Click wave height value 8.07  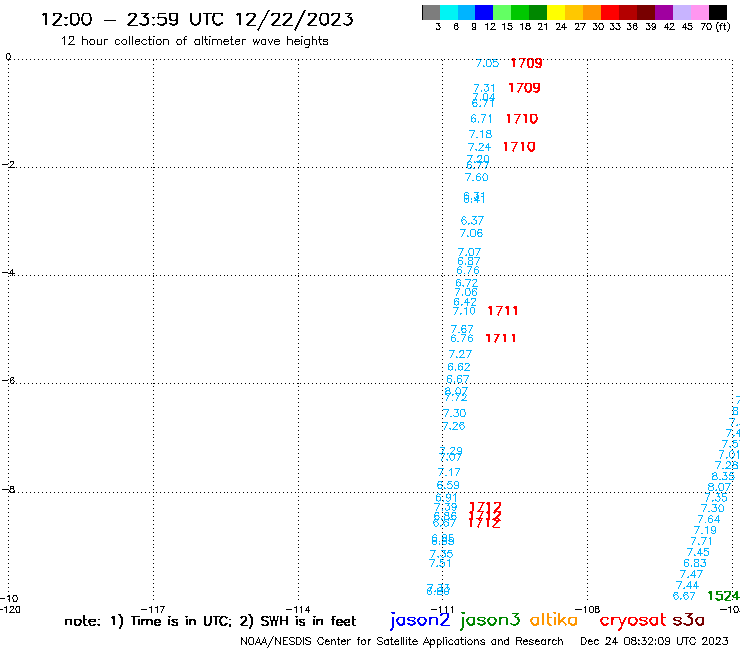tap(719, 487)
